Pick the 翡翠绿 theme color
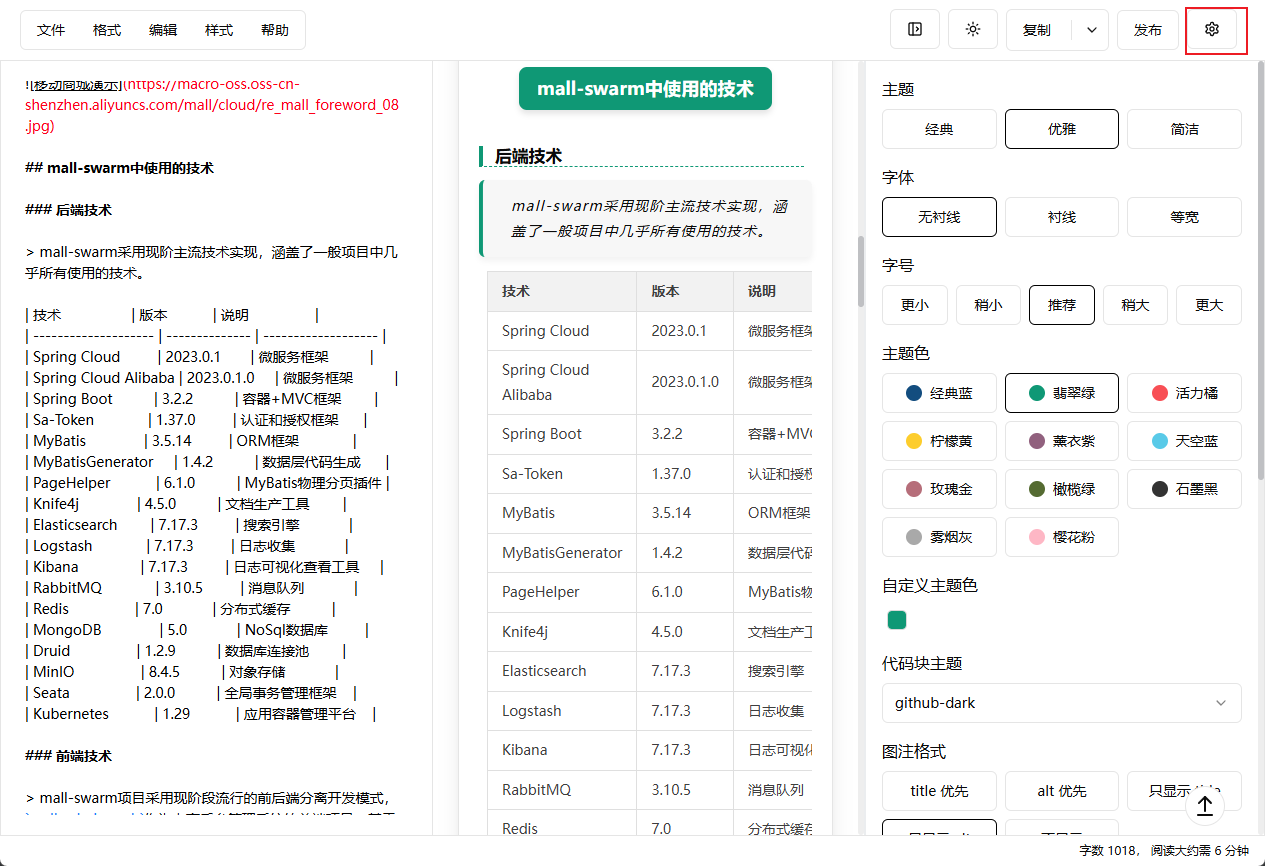Viewport: 1265px width, 866px height. tap(1062, 393)
